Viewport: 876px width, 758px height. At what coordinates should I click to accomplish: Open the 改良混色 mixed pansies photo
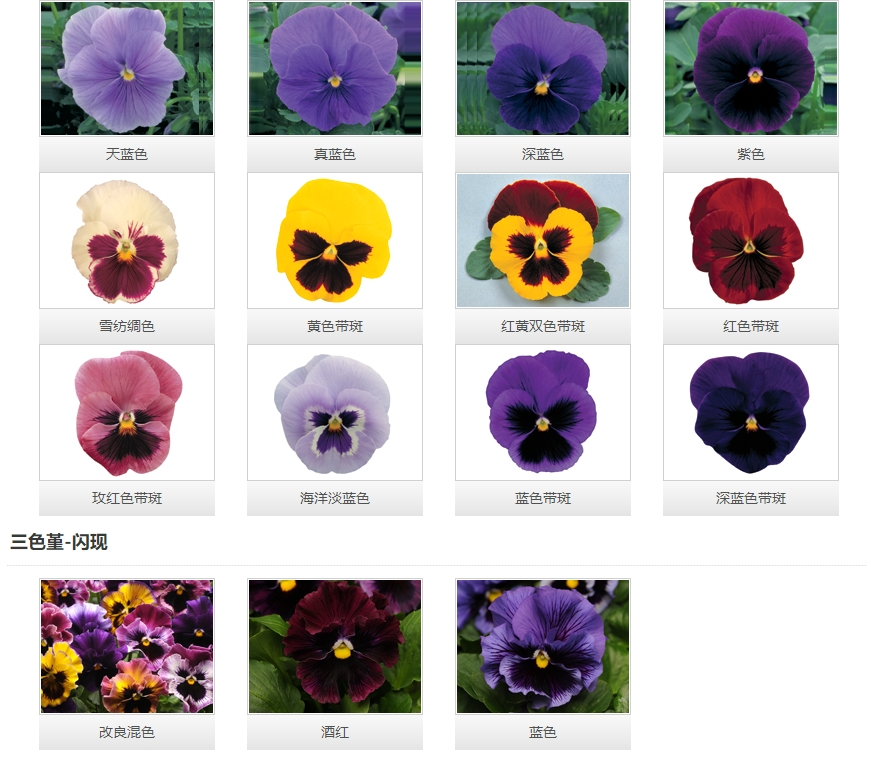pos(127,646)
